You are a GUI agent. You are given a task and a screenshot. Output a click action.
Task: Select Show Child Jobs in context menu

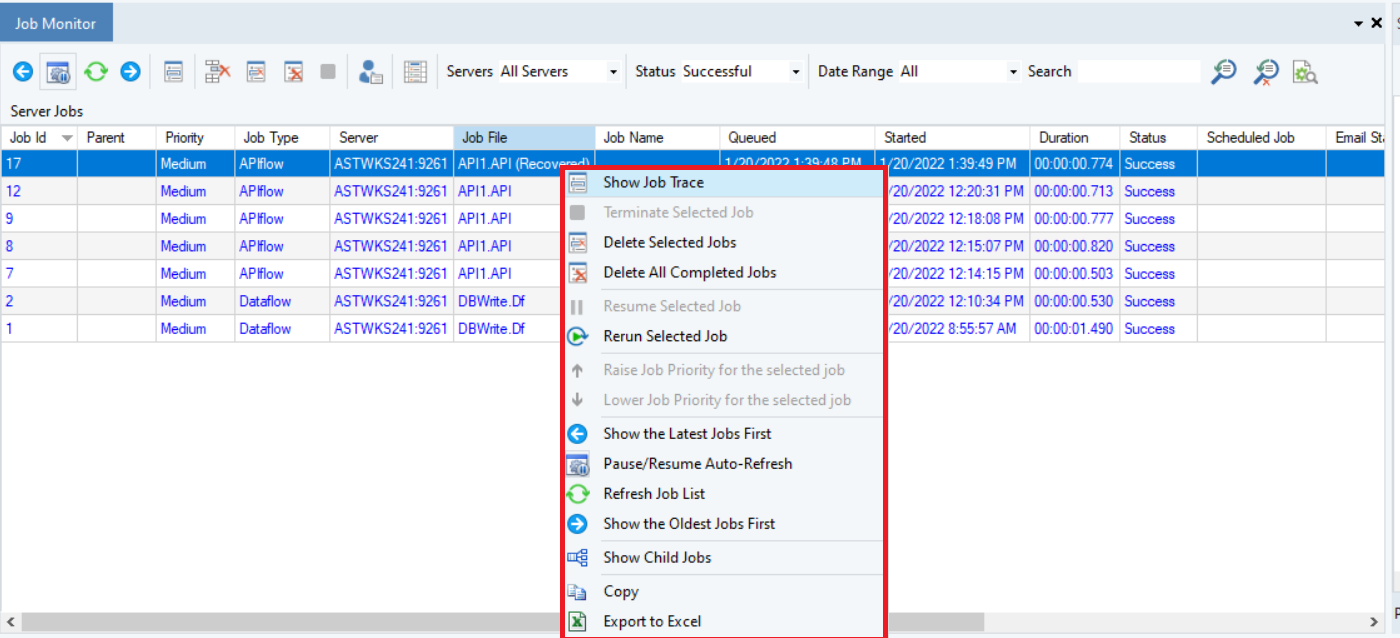click(657, 557)
